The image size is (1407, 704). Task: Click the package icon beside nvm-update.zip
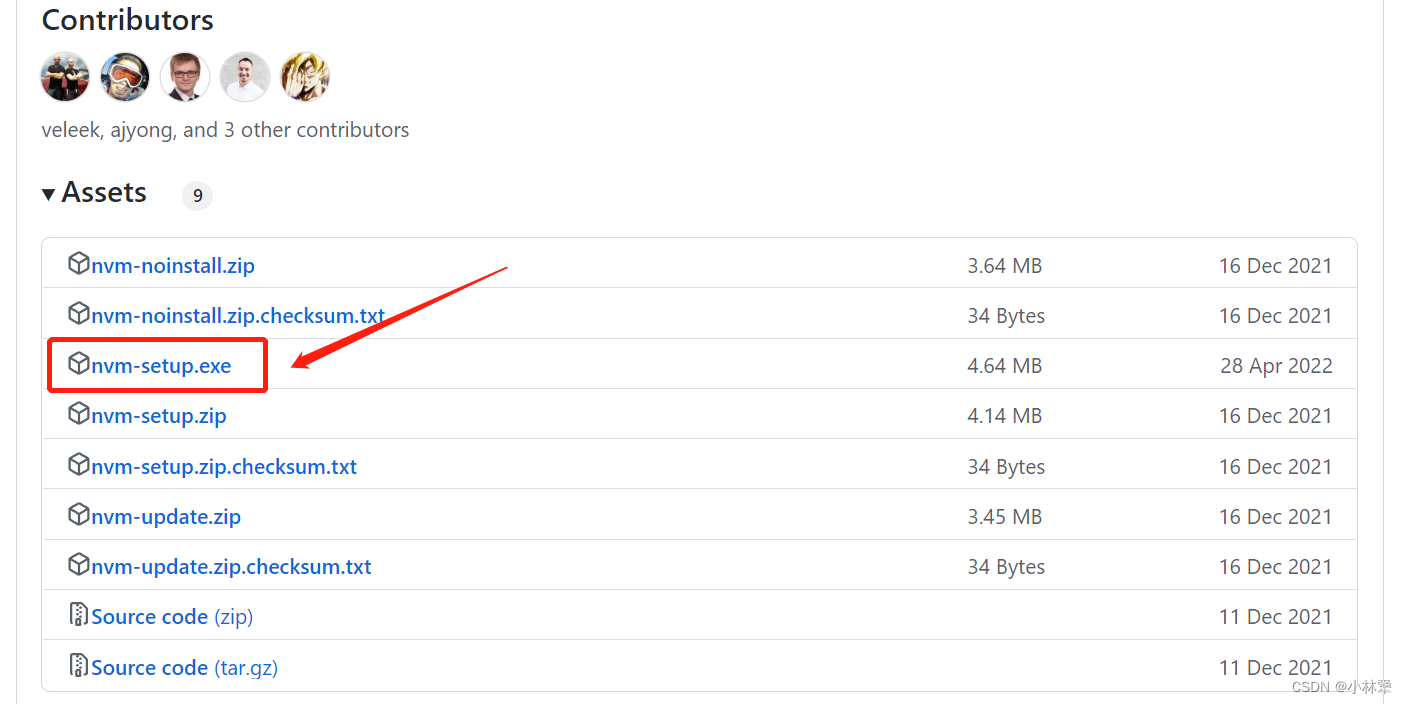tap(78, 515)
